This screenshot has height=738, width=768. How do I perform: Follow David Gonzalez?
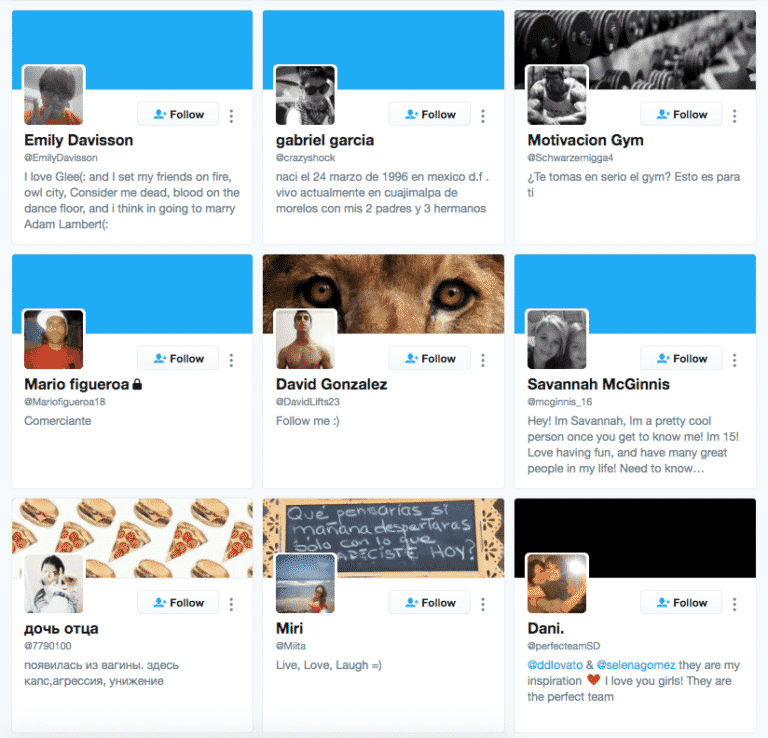tap(430, 358)
